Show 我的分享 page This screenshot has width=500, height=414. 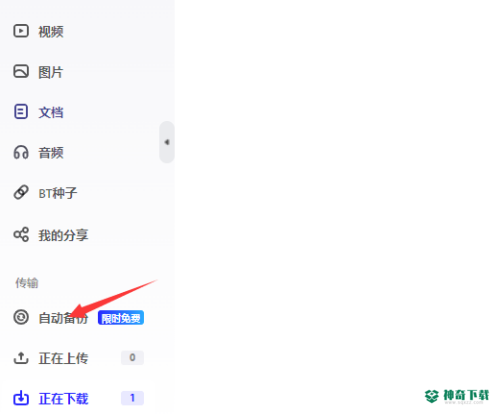pyautogui.click(x=63, y=235)
